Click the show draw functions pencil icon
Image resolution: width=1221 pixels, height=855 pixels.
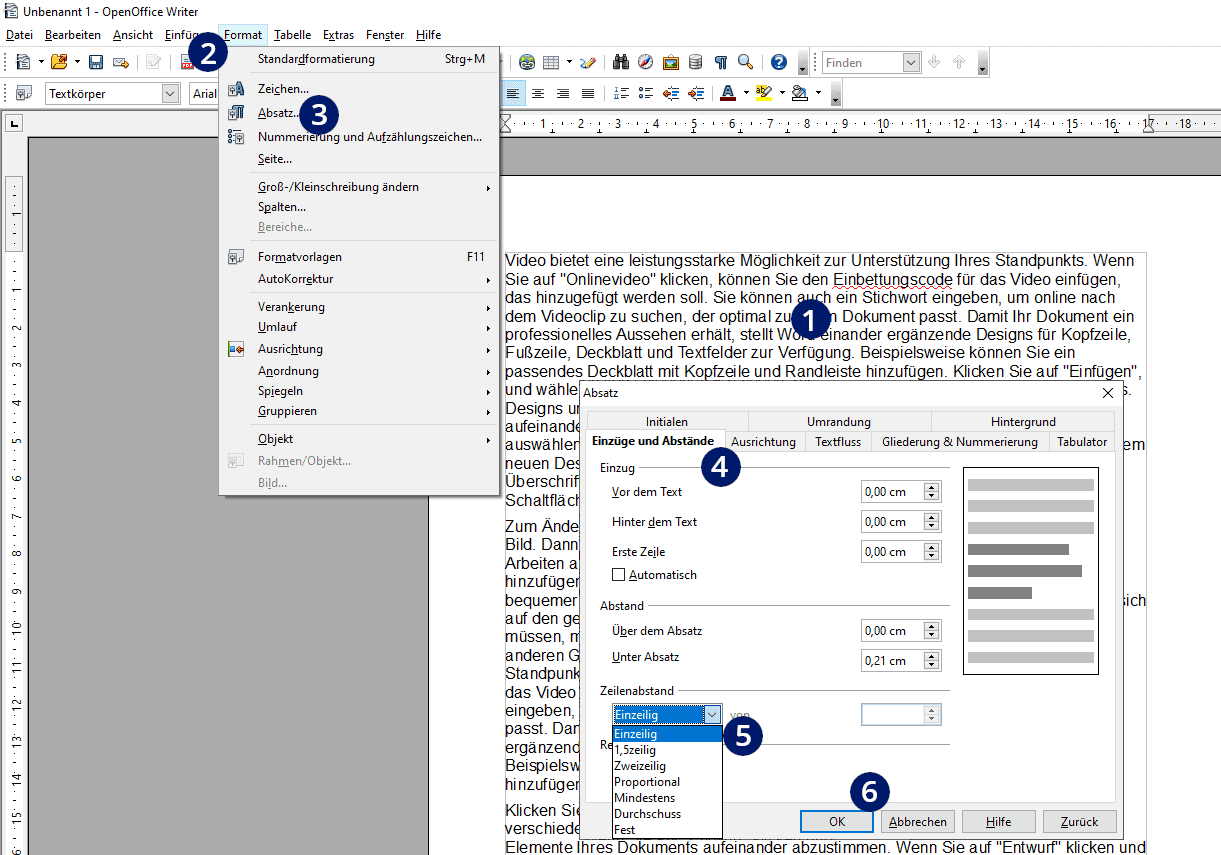tap(587, 62)
